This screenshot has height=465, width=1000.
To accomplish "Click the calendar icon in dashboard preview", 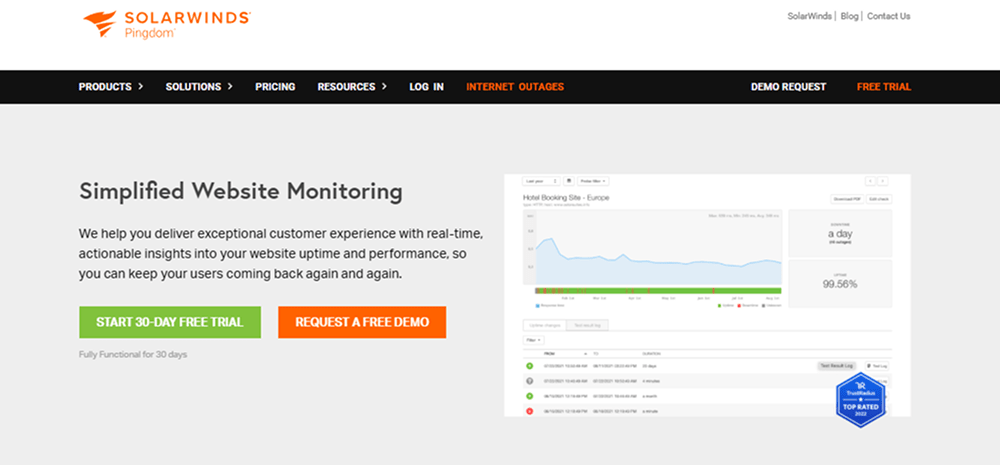I will click(569, 181).
